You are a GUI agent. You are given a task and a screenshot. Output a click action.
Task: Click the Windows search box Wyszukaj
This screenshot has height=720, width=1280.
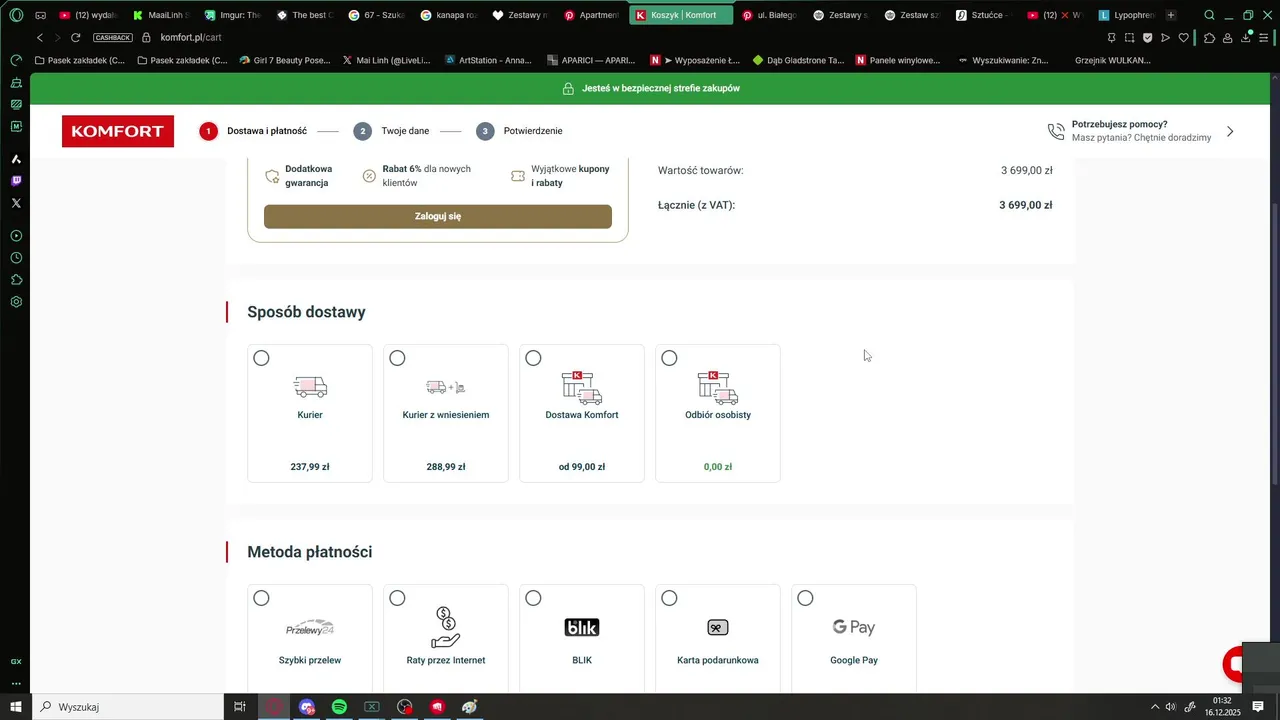[128, 707]
